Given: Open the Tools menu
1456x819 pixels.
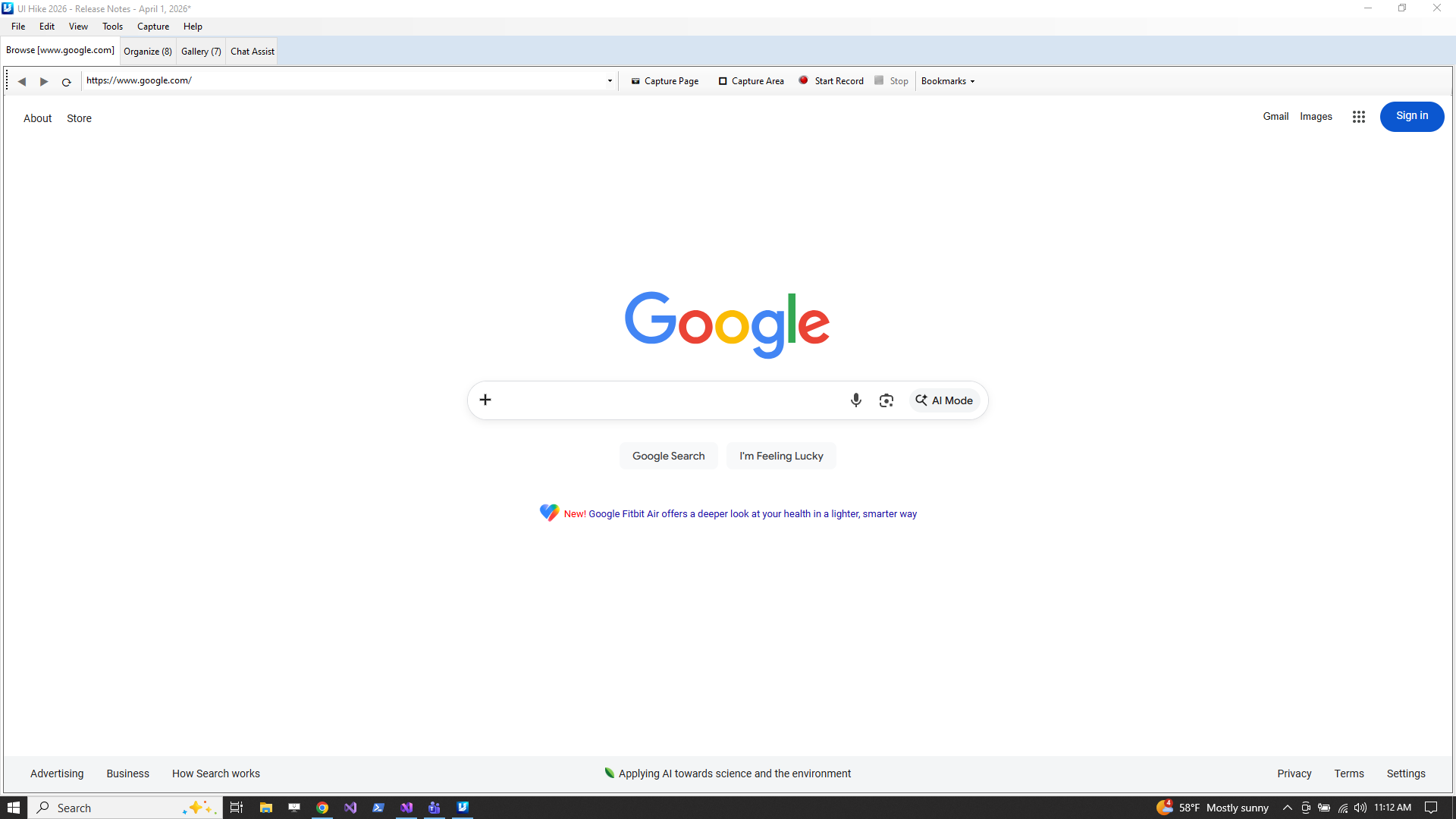Looking at the screenshot, I should [x=112, y=27].
